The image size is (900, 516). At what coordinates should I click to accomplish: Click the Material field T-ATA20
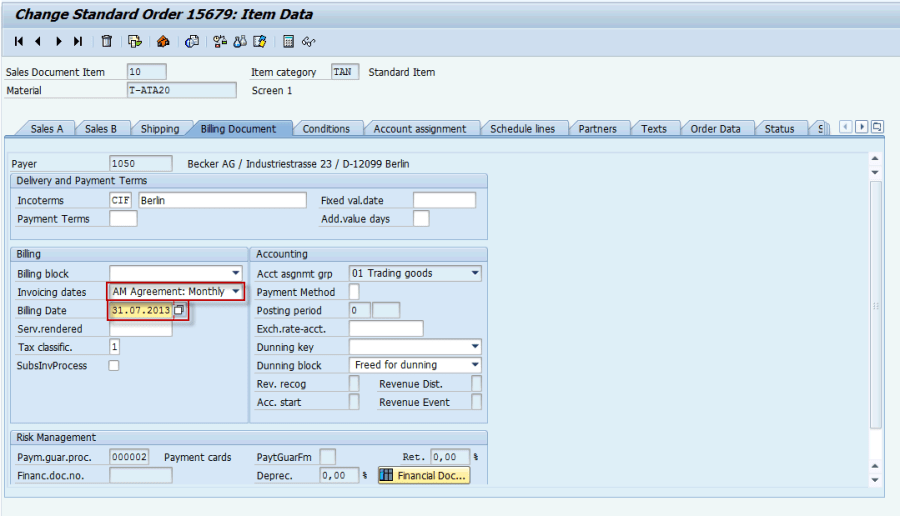click(181, 90)
